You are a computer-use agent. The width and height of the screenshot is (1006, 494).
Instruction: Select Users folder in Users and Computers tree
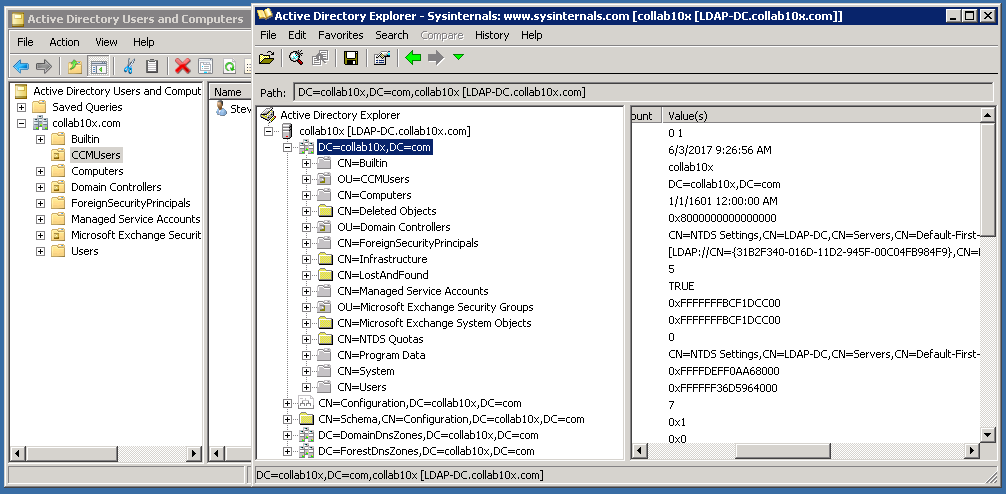[85, 251]
